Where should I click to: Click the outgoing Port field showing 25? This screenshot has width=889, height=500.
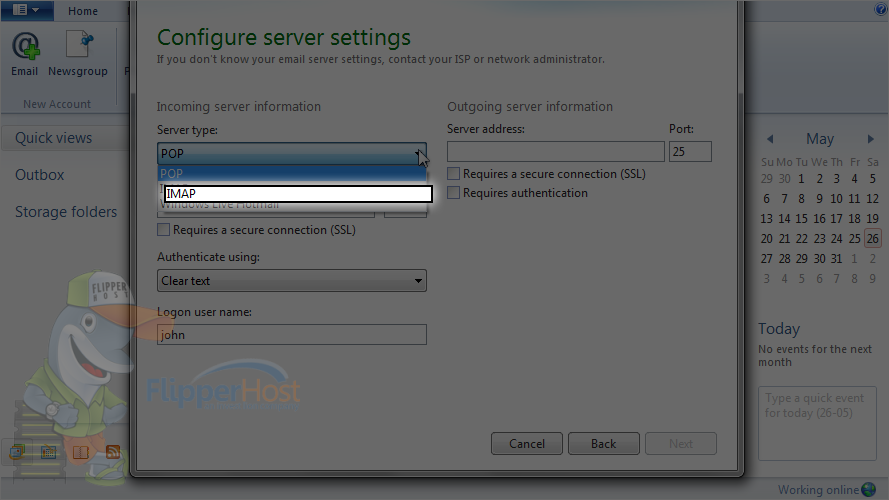pyautogui.click(x=690, y=151)
